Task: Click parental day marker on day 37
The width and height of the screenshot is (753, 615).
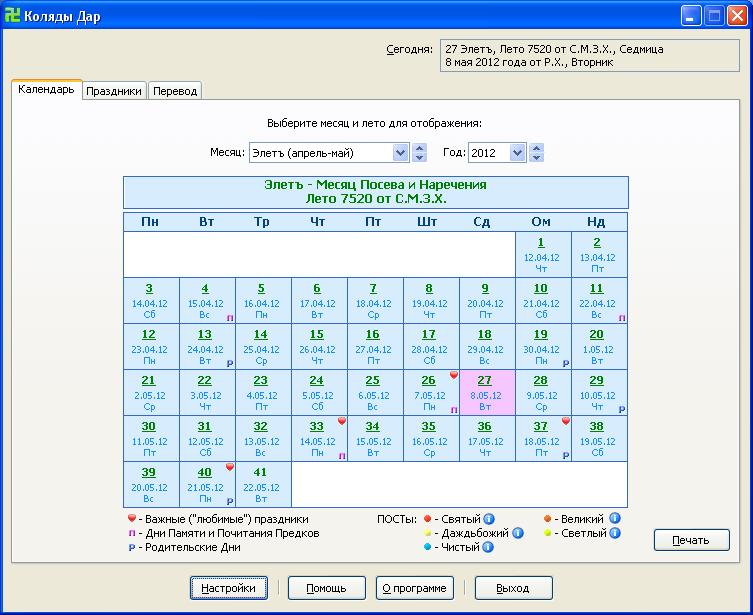Action: pyautogui.click(x=566, y=456)
